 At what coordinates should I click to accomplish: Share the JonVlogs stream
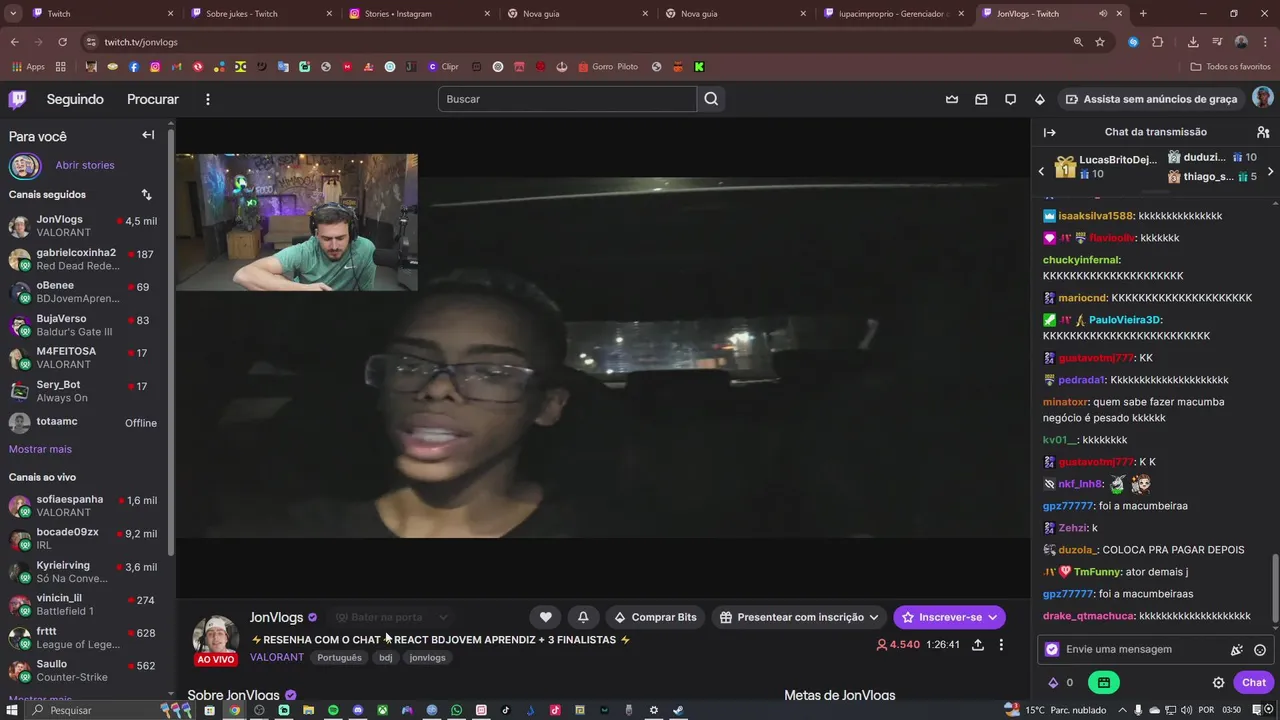pyautogui.click(x=978, y=645)
